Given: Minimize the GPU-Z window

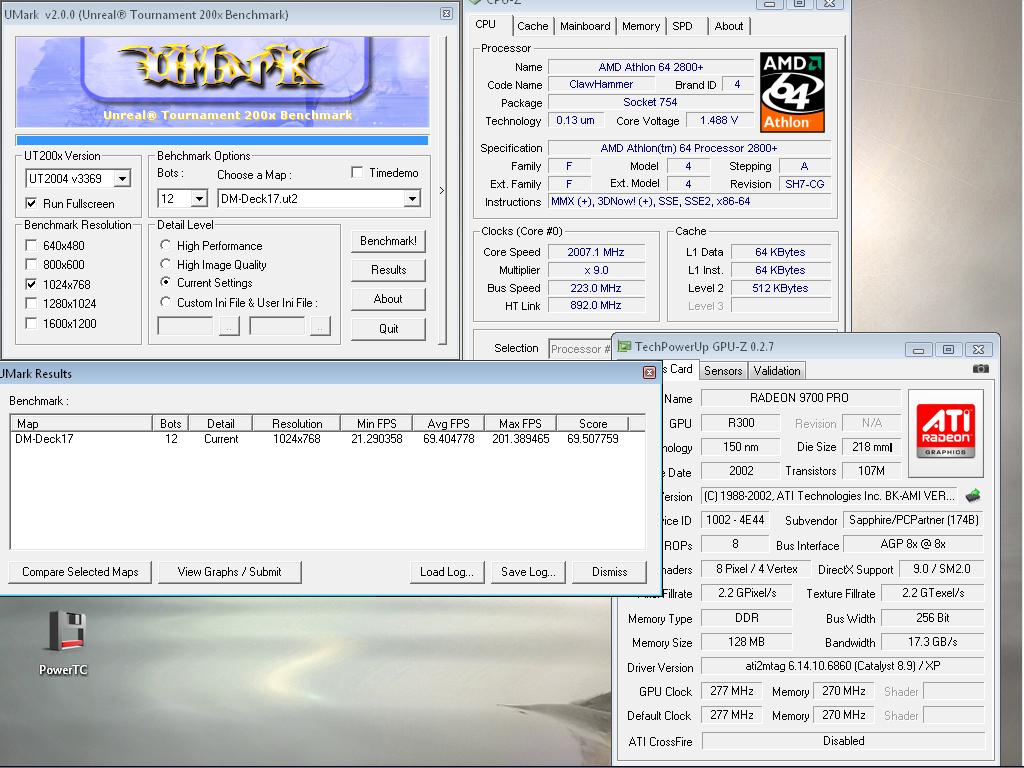Looking at the screenshot, I should pos(918,349).
